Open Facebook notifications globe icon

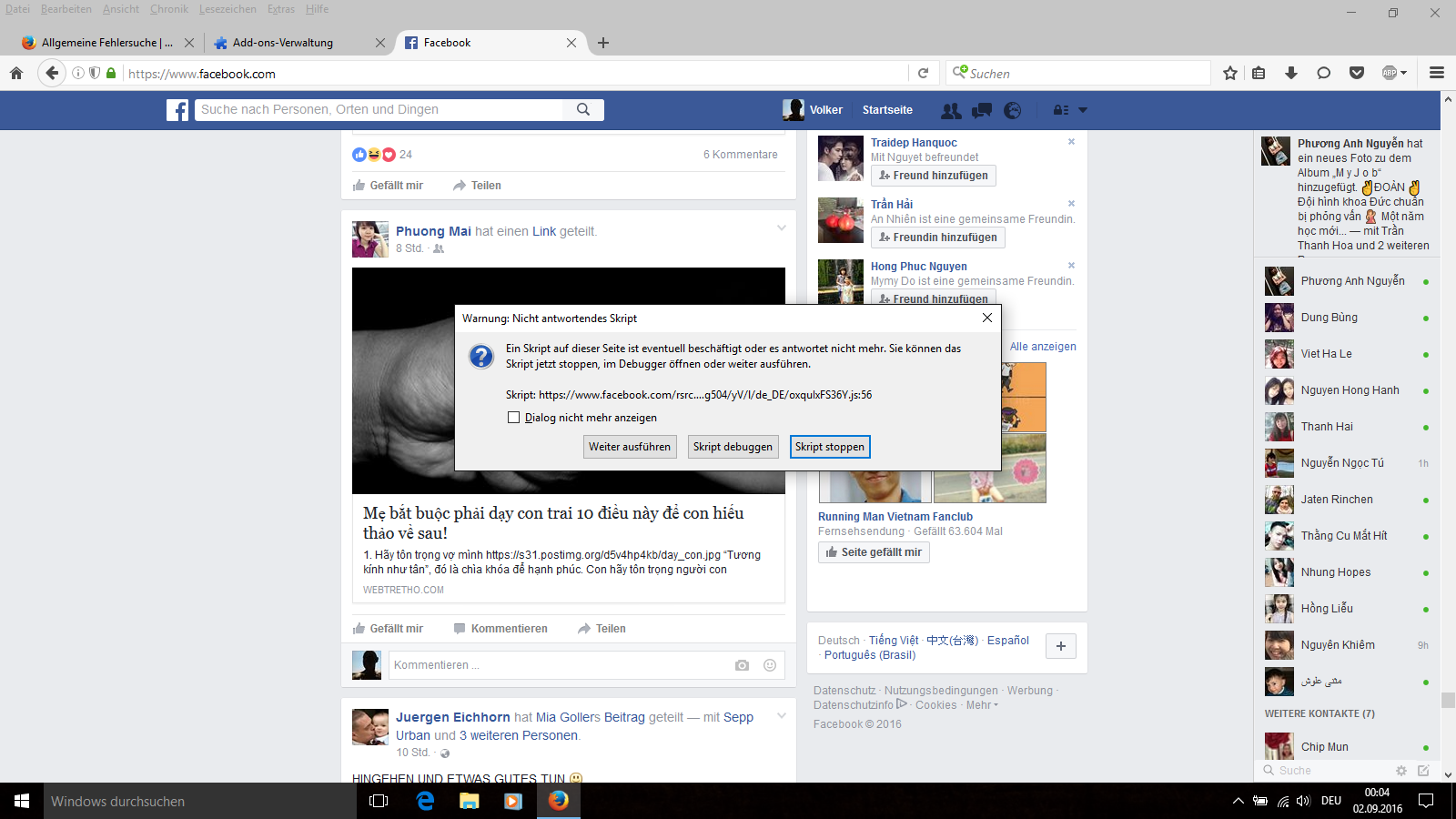[1012, 110]
